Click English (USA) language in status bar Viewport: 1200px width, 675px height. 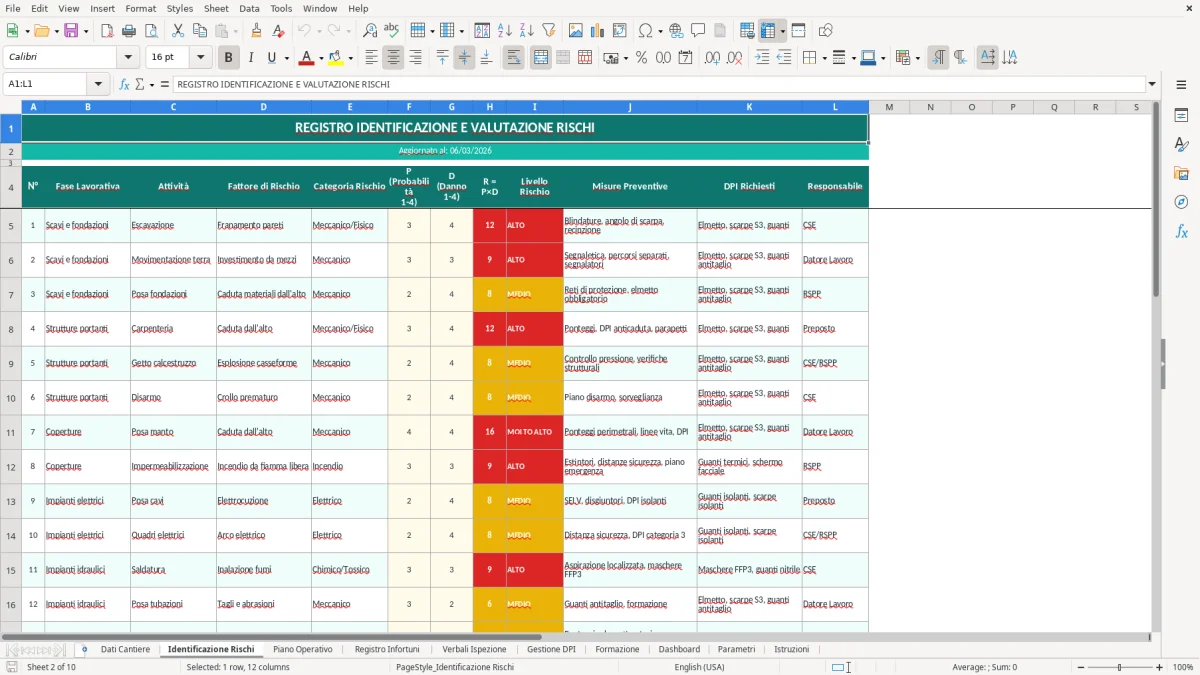pyautogui.click(x=700, y=667)
